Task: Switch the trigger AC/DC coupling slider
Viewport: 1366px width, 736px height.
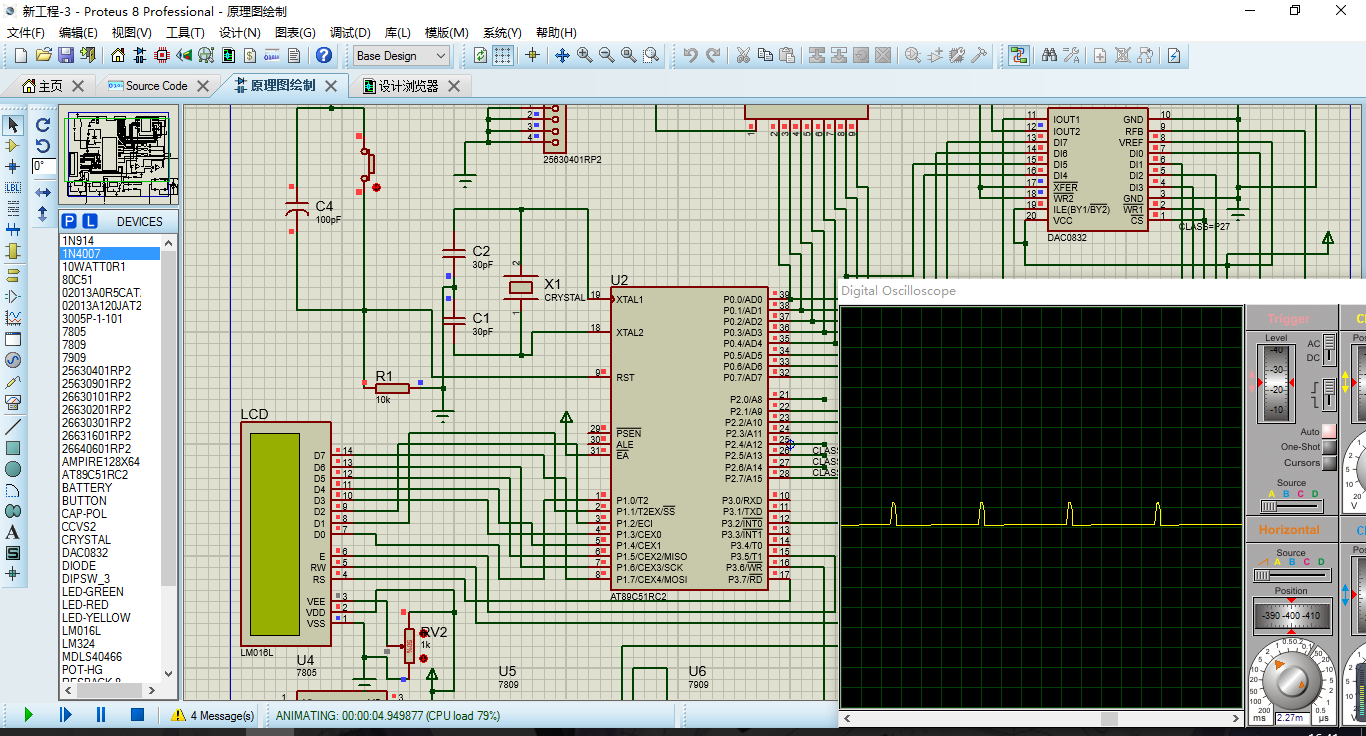Action: pos(1329,350)
